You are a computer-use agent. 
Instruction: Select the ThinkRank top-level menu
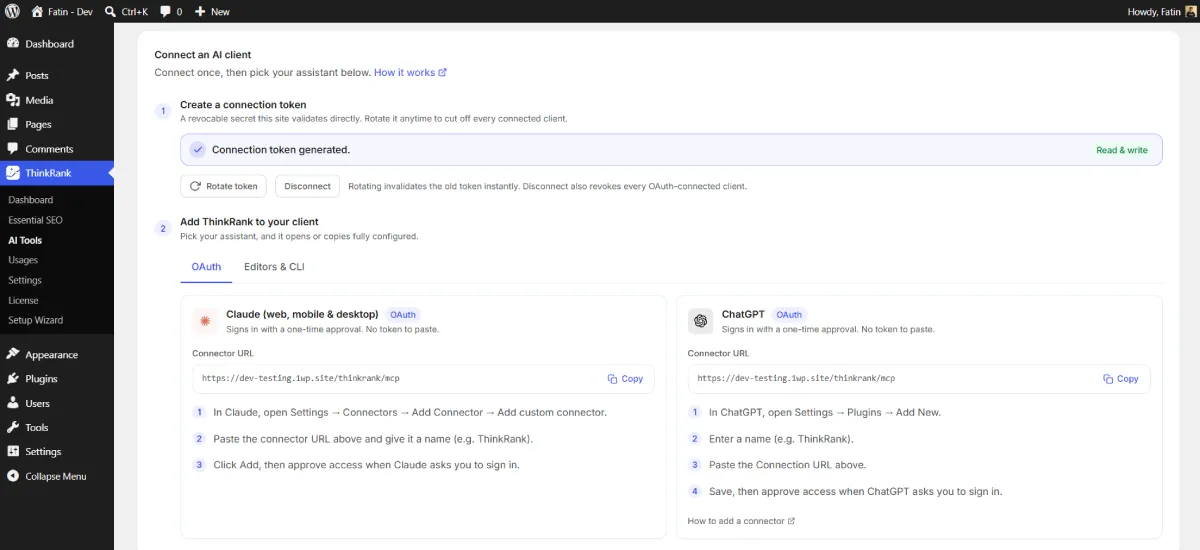(x=57, y=173)
